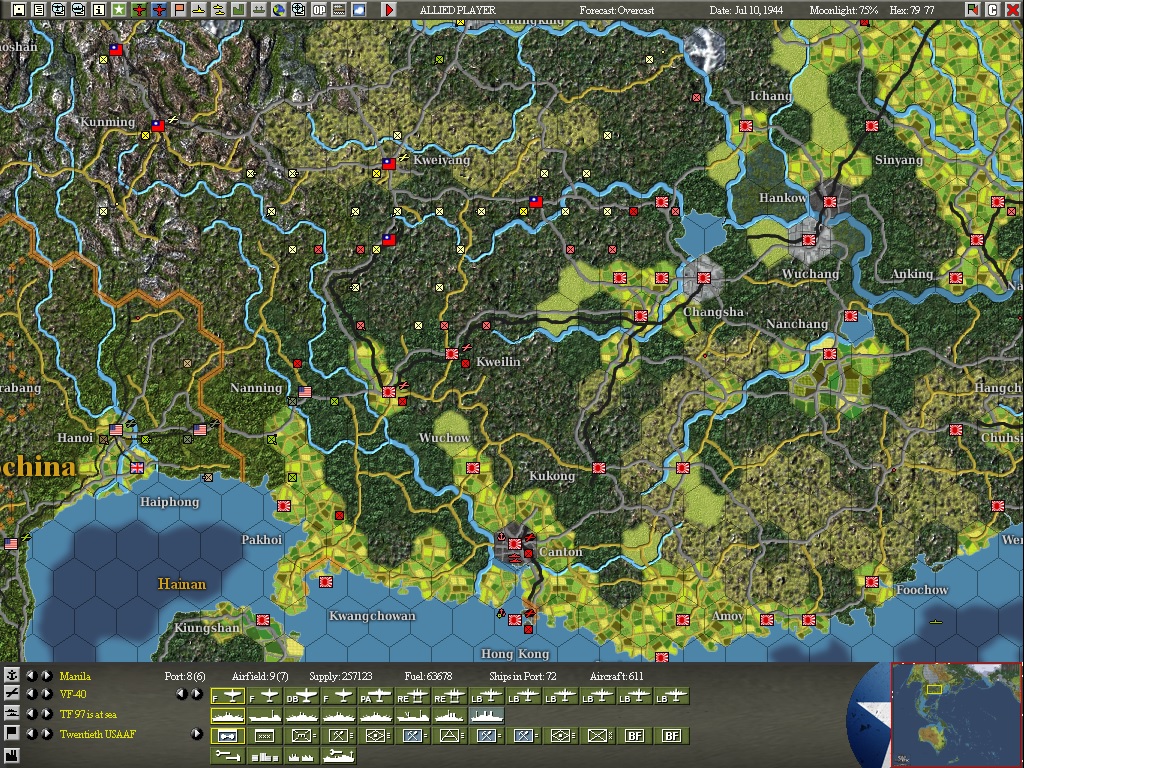Click the cloud weather toolbar icon
This screenshot has width=1152, height=768.
(359, 10)
